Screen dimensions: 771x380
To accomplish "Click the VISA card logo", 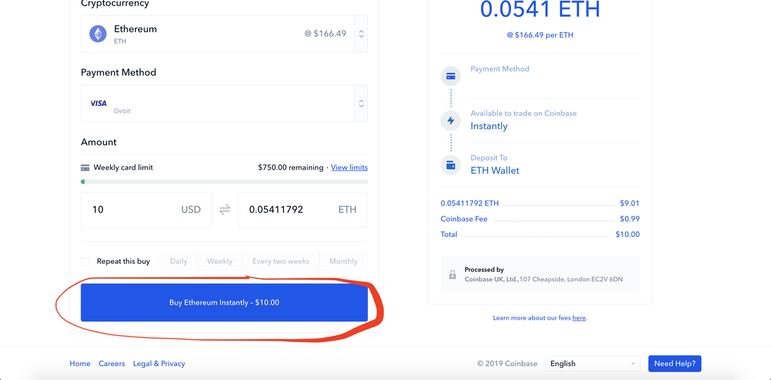I will point(98,103).
